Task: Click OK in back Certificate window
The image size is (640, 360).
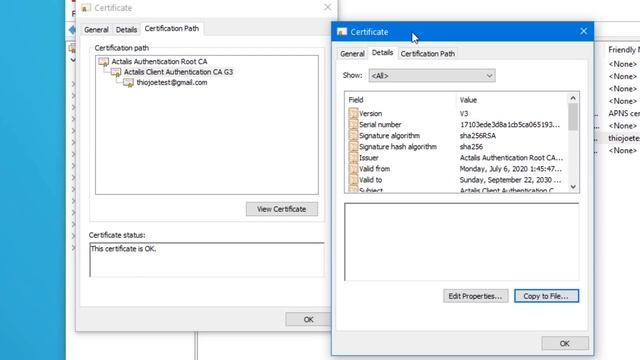Action: coord(308,319)
